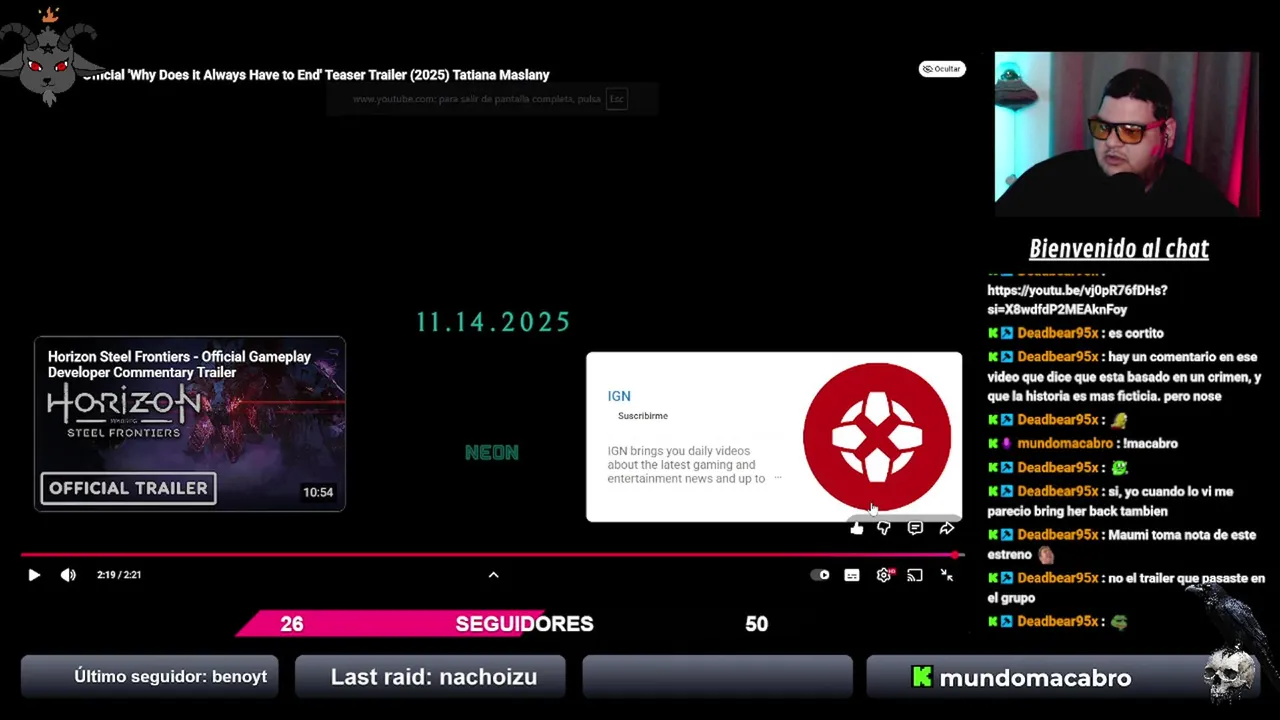Cast video with the cast icon
The width and height of the screenshot is (1280, 720).
click(915, 575)
